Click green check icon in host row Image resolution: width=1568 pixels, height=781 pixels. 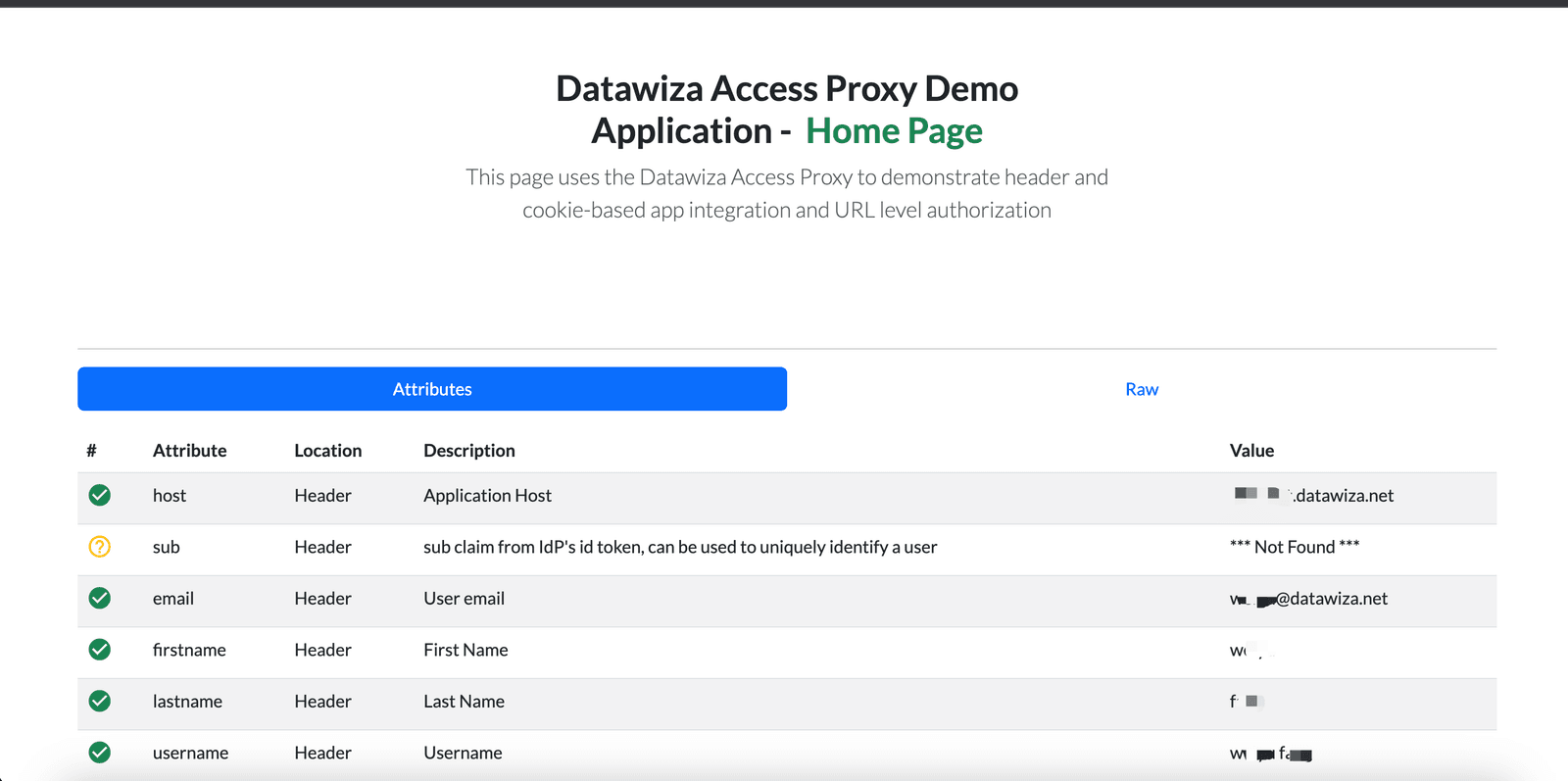click(x=99, y=495)
